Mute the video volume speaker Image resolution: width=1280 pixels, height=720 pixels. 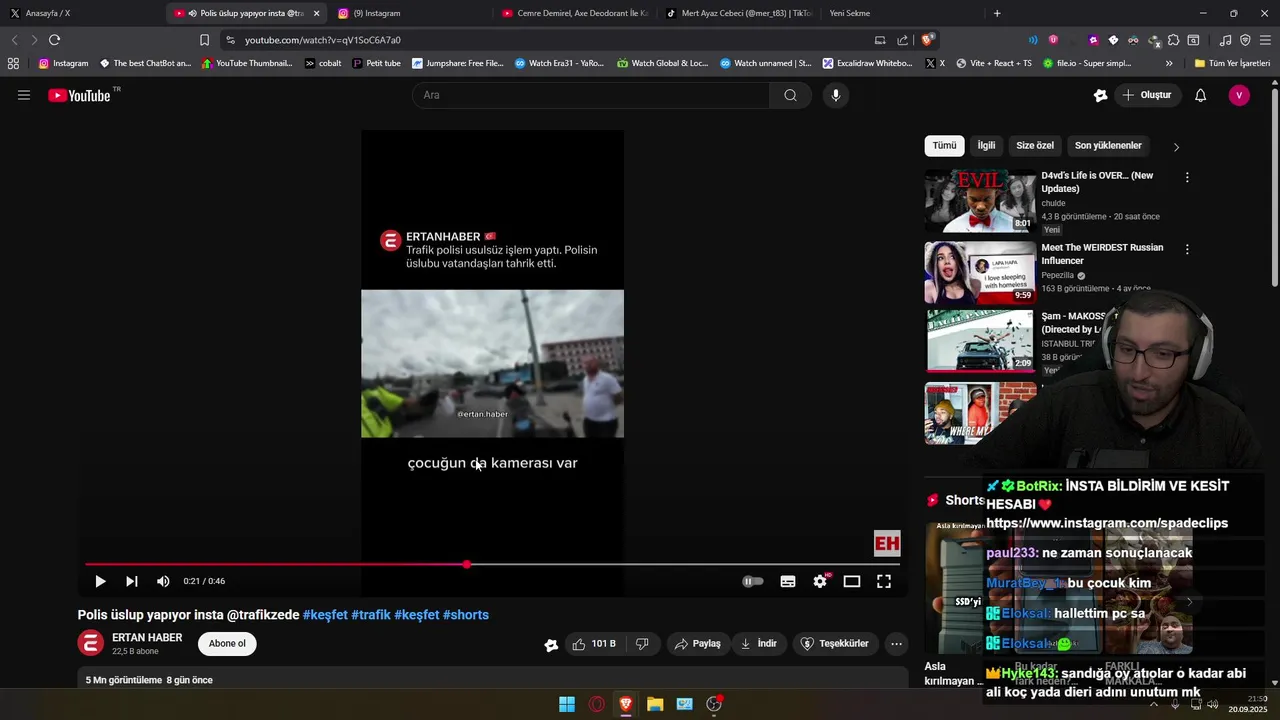click(x=163, y=581)
